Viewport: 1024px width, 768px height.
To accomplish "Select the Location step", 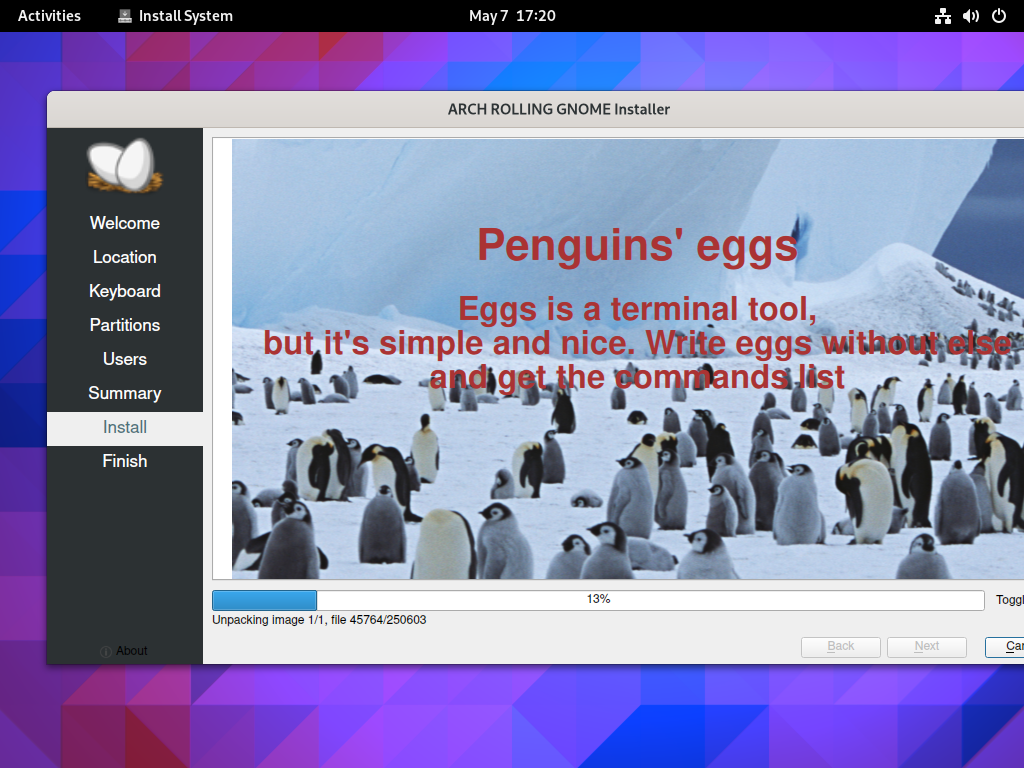I will pyautogui.click(x=124, y=257).
